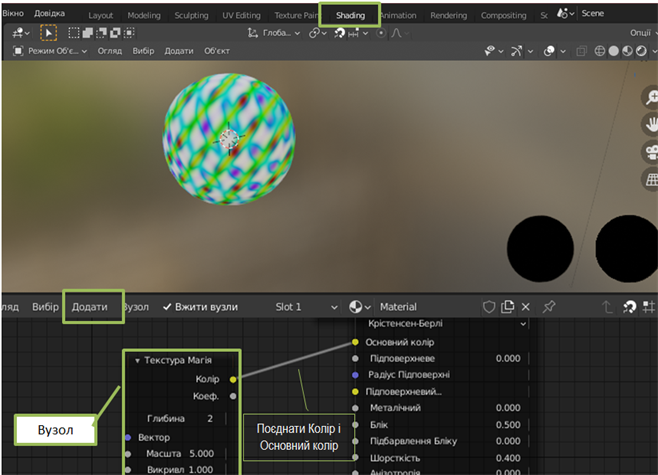658x475 pixels.
Task: Toggle the 'Вжити вузли' checkbox
Action: coord(168,307)
